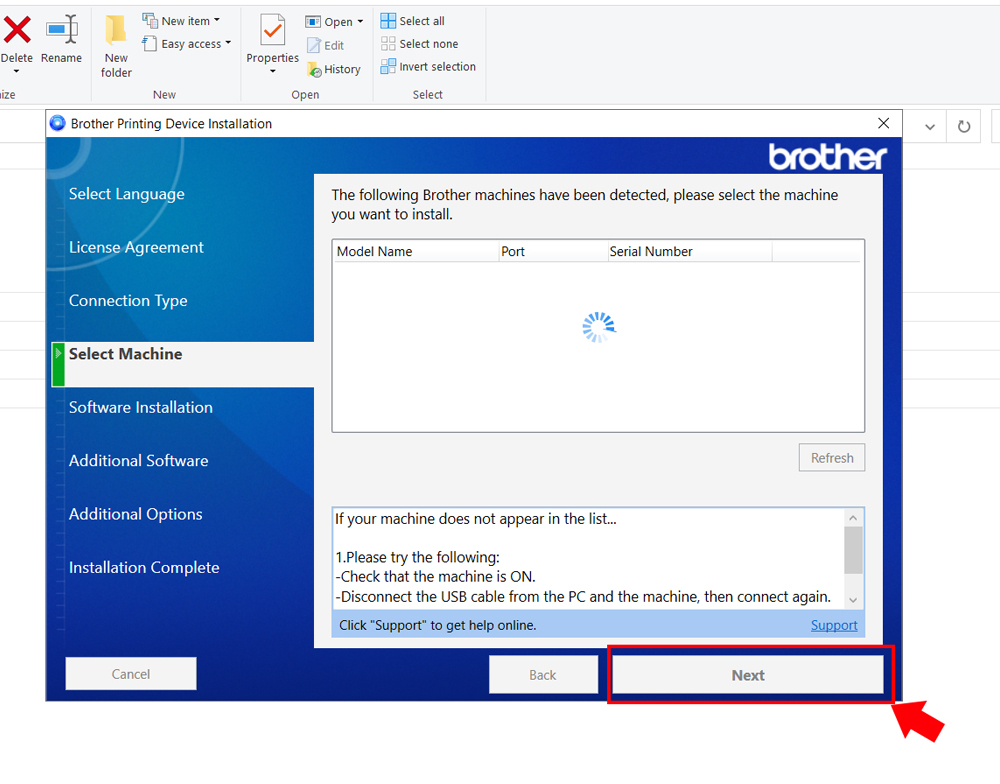Click the File Explorer refresh icon
Screen dimensions: 1000x784
(x=964, y=126)
